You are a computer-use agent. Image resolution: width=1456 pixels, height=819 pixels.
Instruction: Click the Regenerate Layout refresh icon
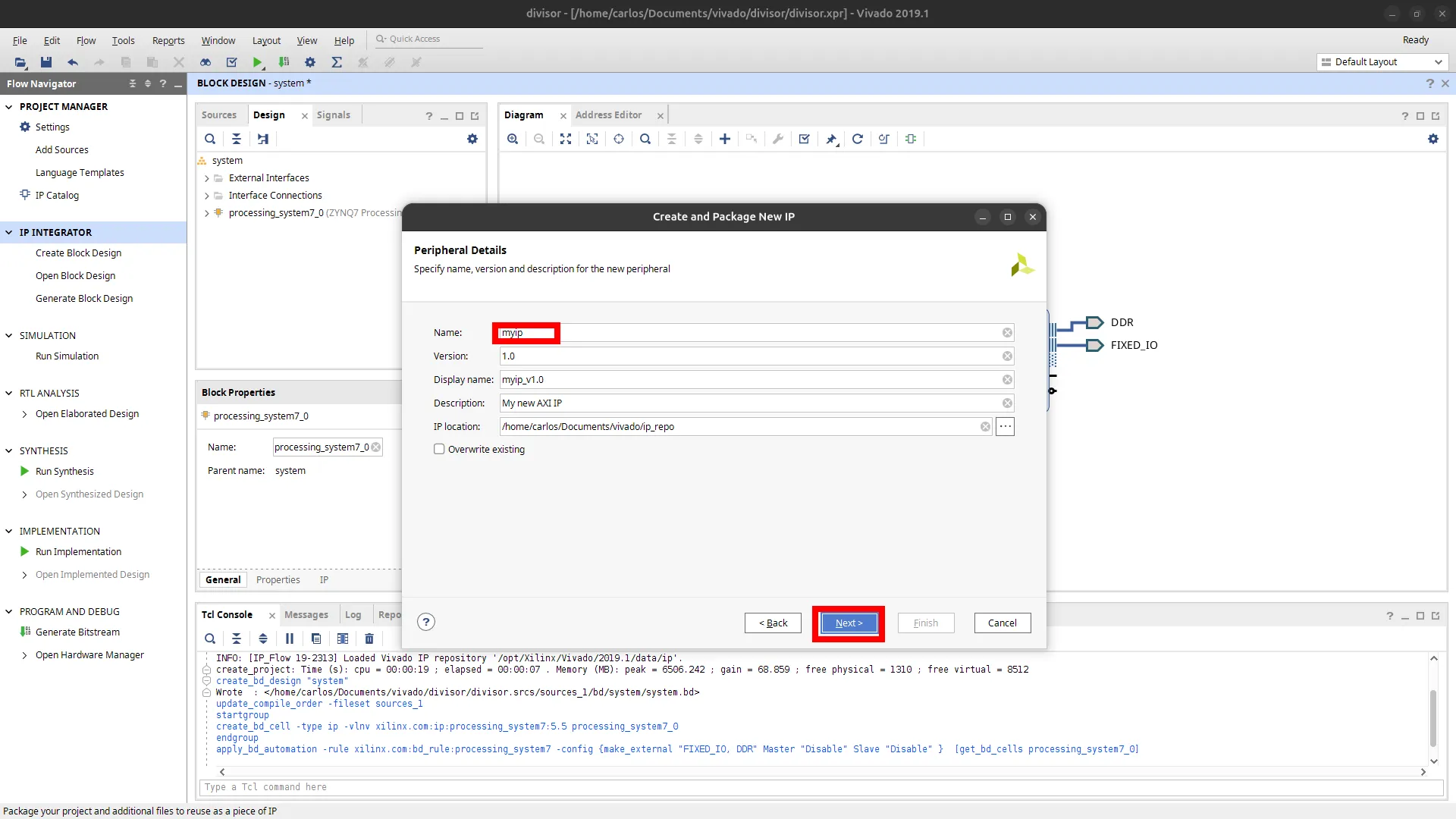(858, 139)
